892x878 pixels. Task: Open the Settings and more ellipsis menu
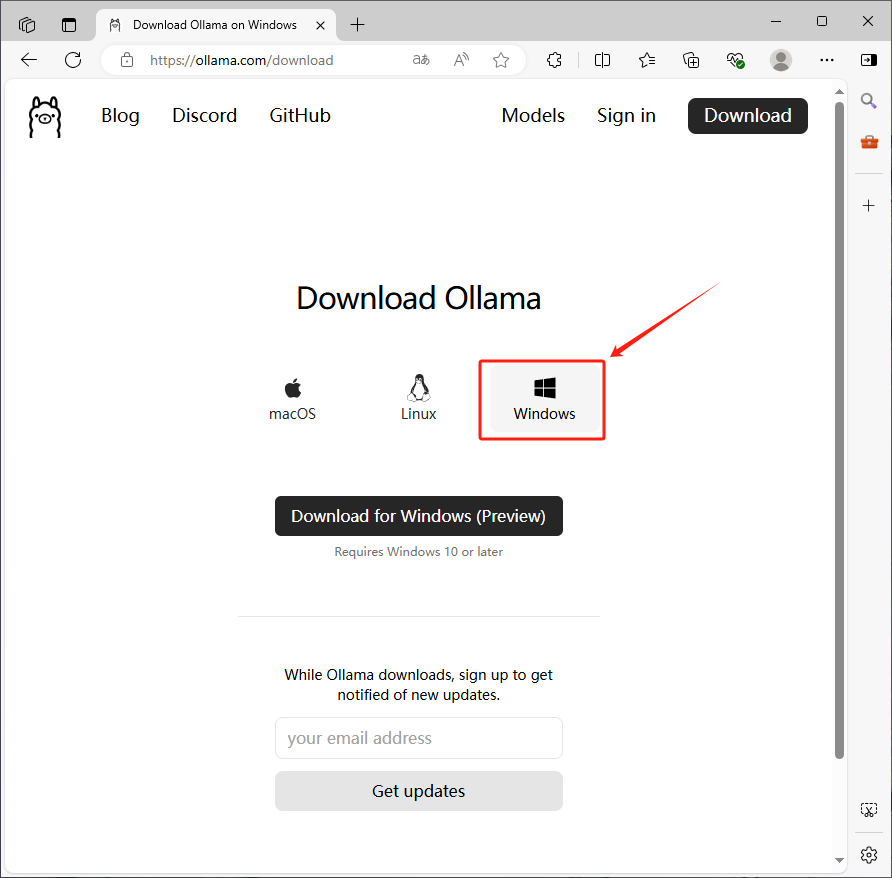[827, 60]
